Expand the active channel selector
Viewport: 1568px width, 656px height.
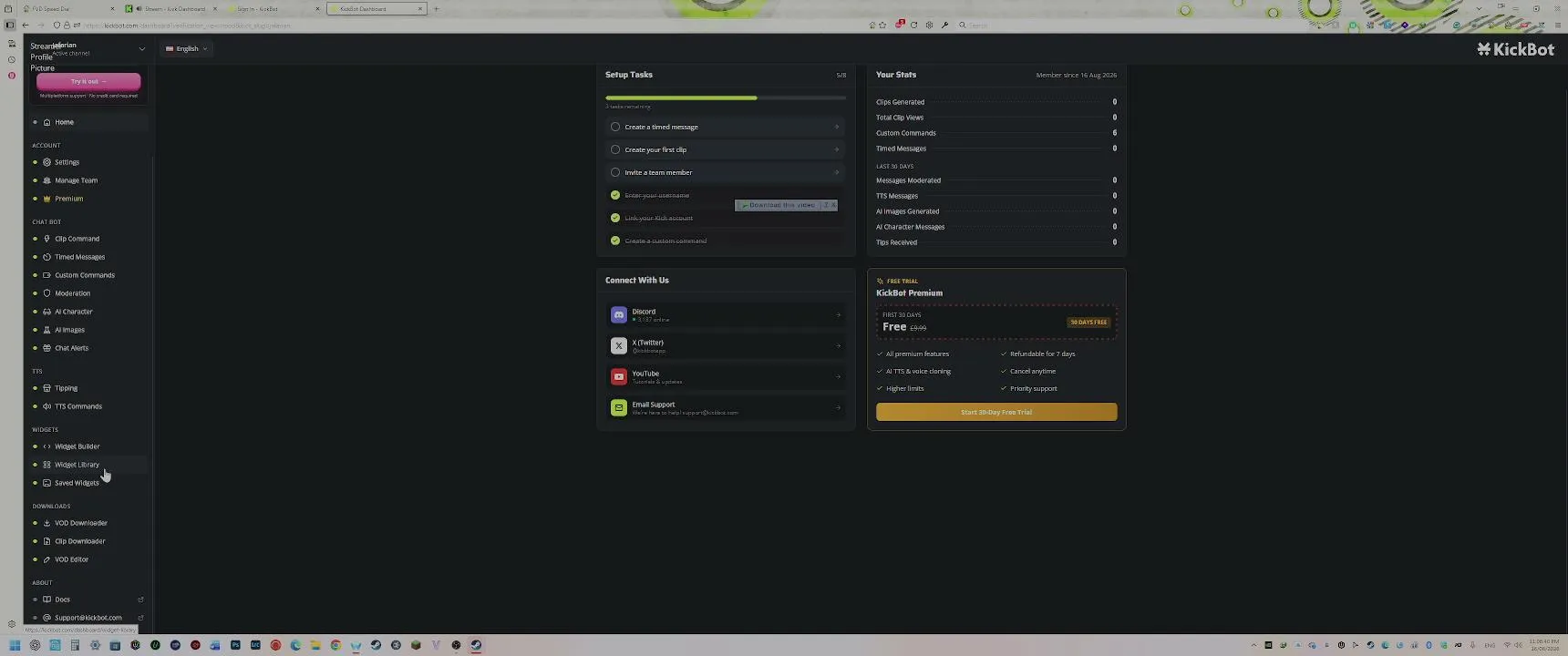click(141, 49)
